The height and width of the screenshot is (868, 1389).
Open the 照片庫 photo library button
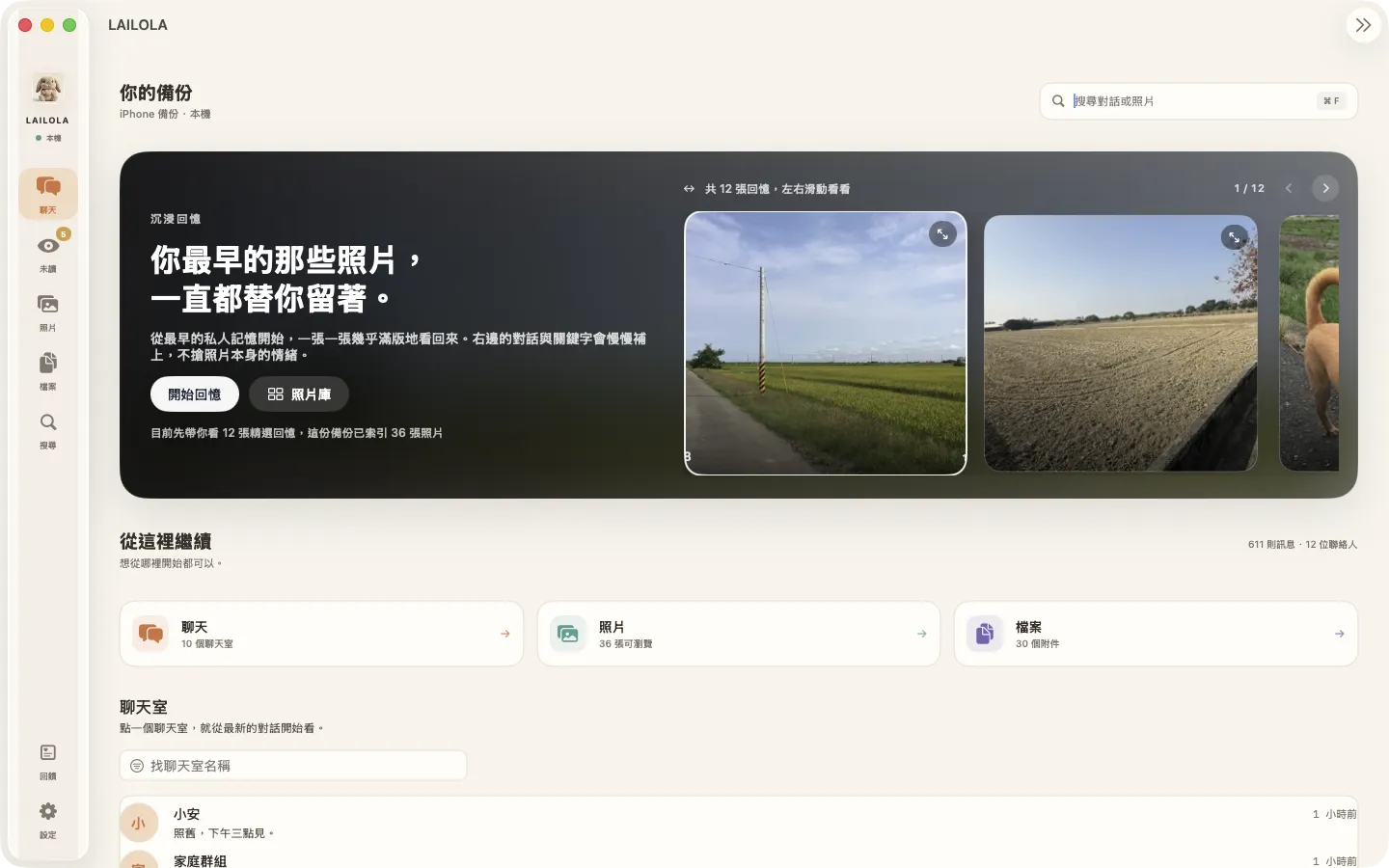point(299,394)
